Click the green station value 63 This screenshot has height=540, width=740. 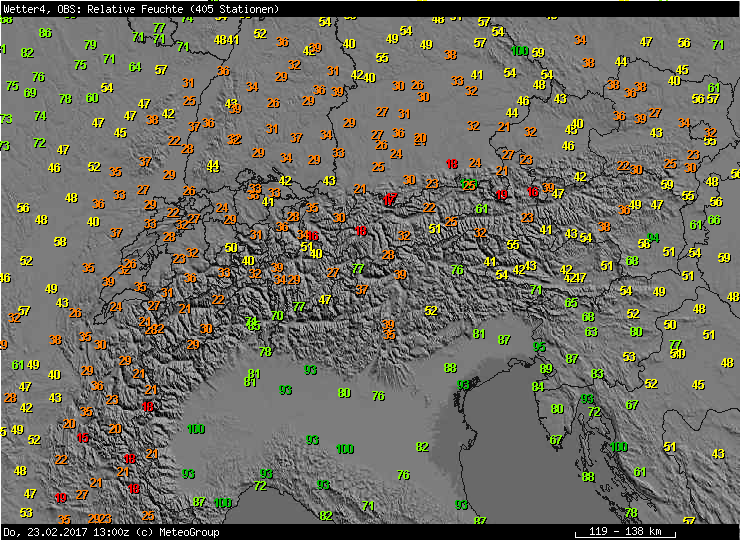click(591, 332)
